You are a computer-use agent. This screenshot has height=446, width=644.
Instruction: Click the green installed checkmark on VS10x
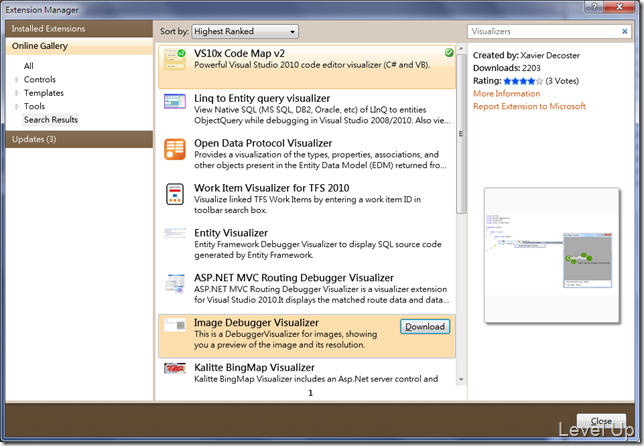click(x=449, y=53)
